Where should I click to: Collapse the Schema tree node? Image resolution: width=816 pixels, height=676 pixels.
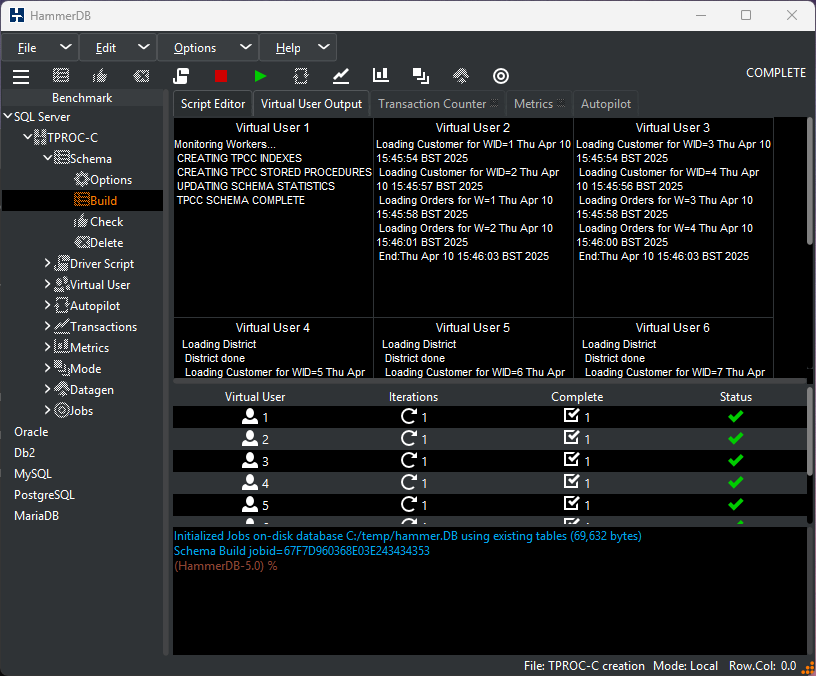(48, 157)
